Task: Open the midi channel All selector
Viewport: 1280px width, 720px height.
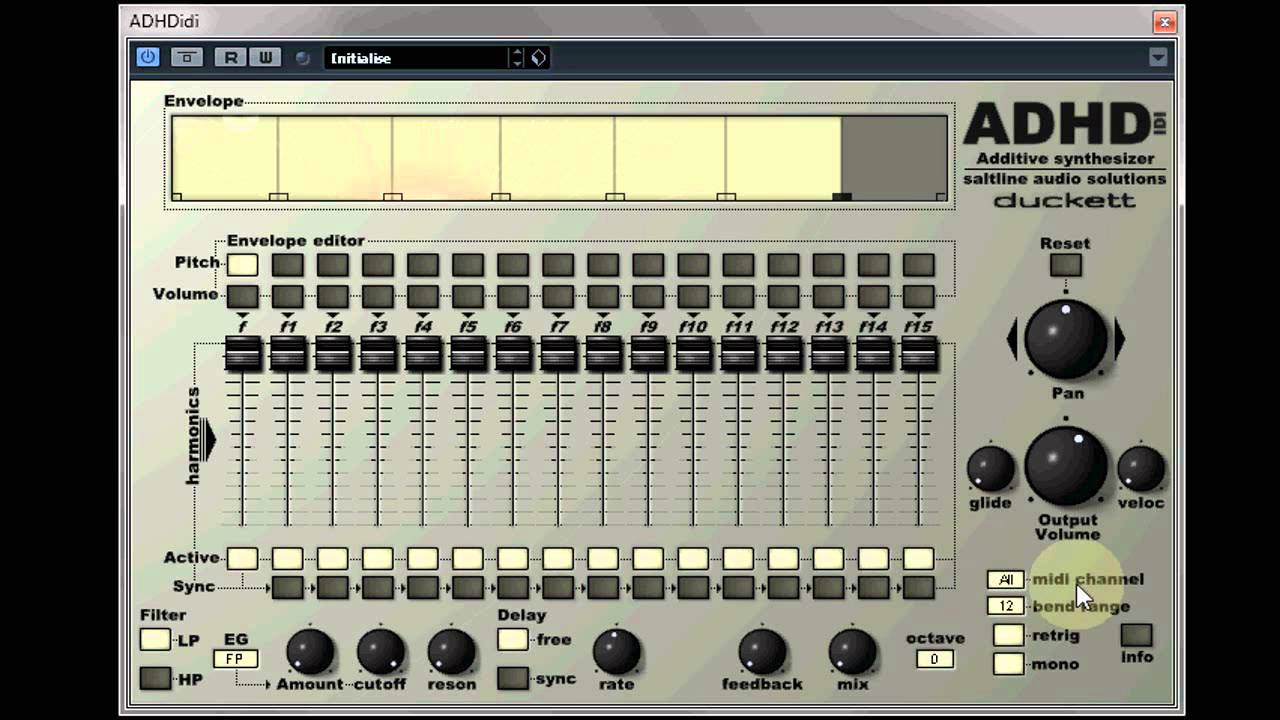Action: [1005, 580]
